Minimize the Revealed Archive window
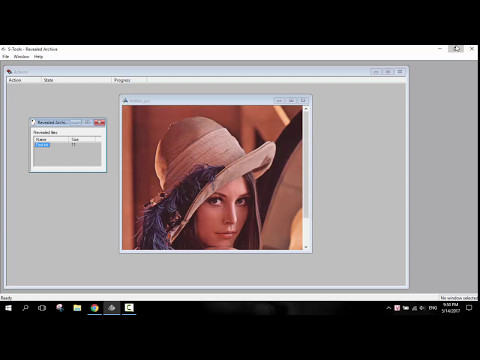Viewport: 480px width, 360px height. (x=76, y=122)
